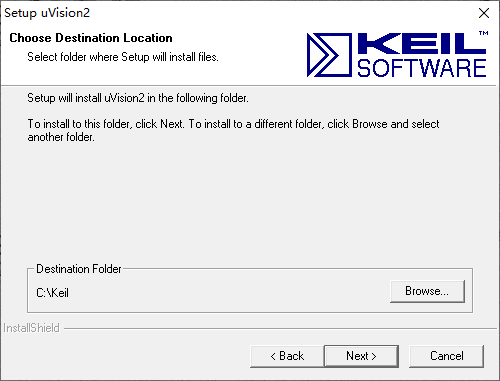
Task: Click the InstallShield horizontal separator line
Action: click(280, 329)
